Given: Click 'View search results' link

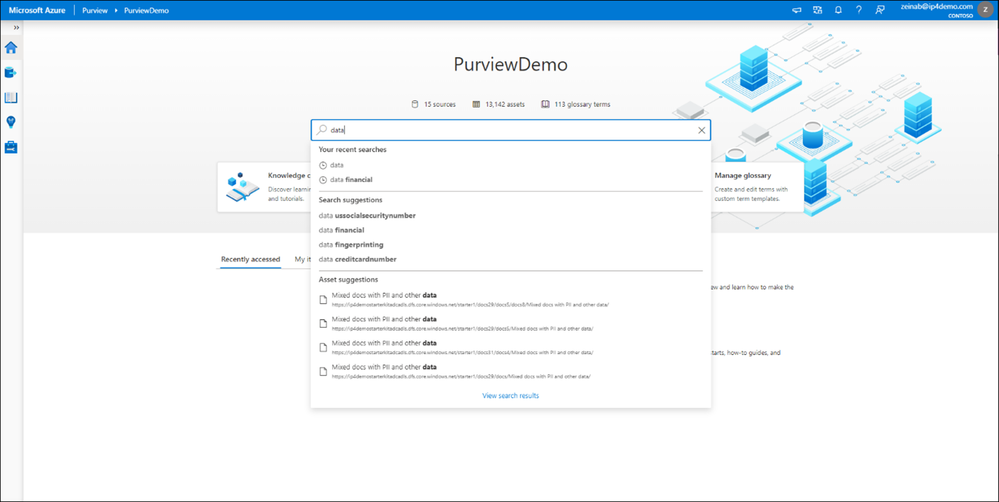Looking at the screenshot, I should pyautogui.click(x=510, y=396).
